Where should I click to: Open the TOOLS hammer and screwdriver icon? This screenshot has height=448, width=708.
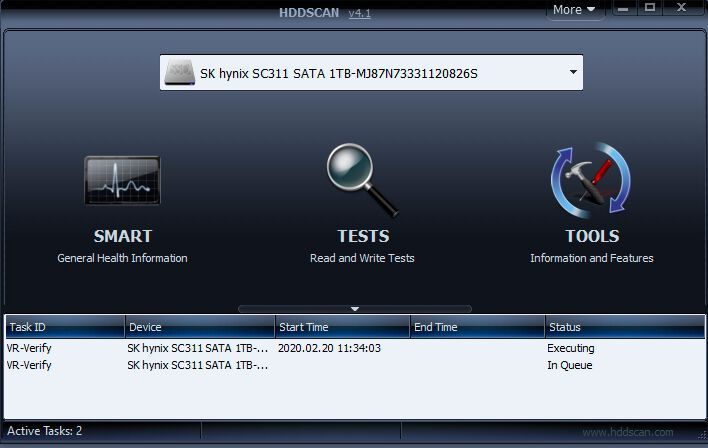pos(591,180)
